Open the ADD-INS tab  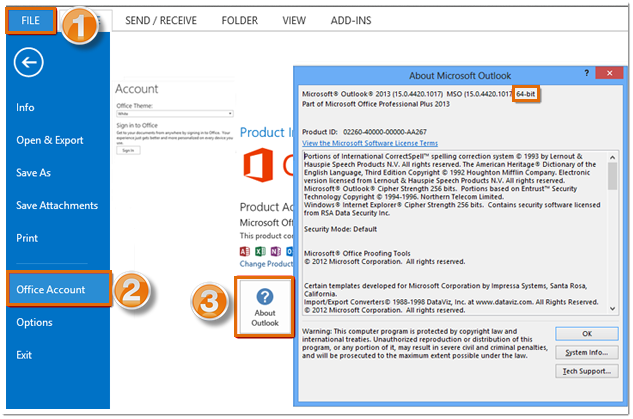[x=351, y=20]
